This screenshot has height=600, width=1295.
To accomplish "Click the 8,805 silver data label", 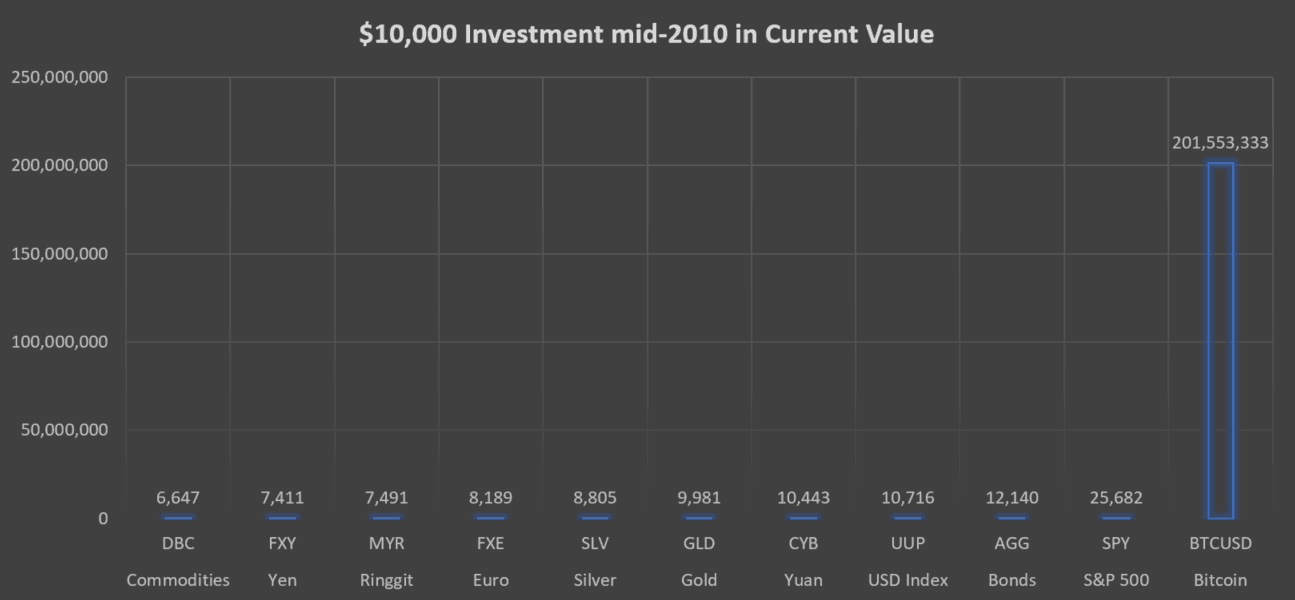I will click(595, 497).
